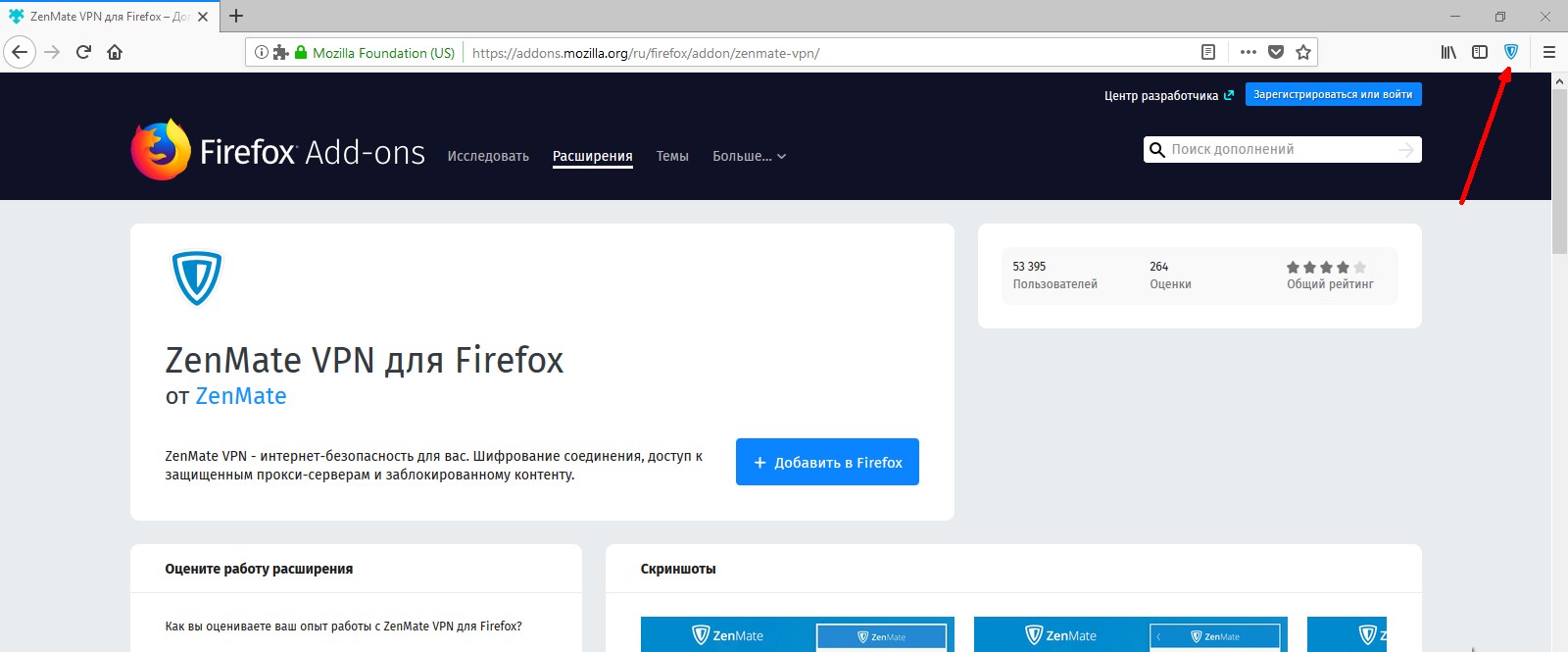Click the search magnifier icon

(x=1156, y=149)
